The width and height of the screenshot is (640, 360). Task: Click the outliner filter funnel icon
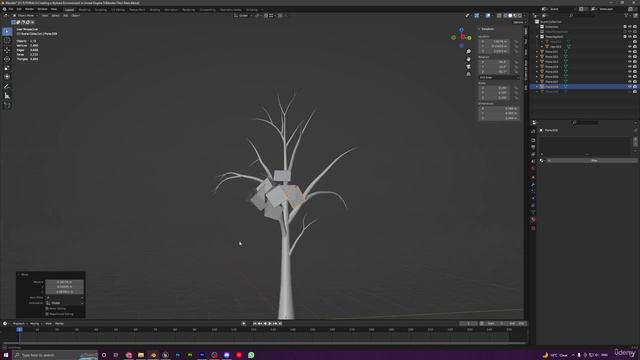pyautogui.click(x=627, y=16)
